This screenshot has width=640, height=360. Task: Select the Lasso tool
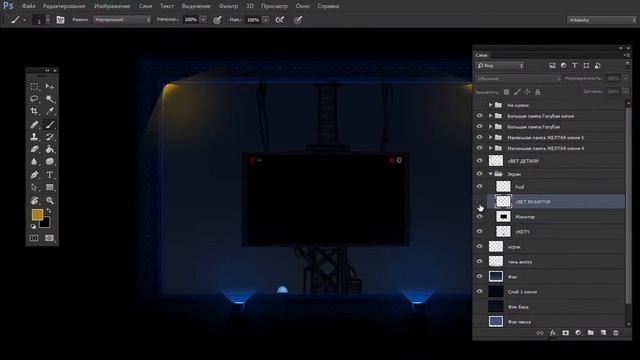tap(34, 99)
